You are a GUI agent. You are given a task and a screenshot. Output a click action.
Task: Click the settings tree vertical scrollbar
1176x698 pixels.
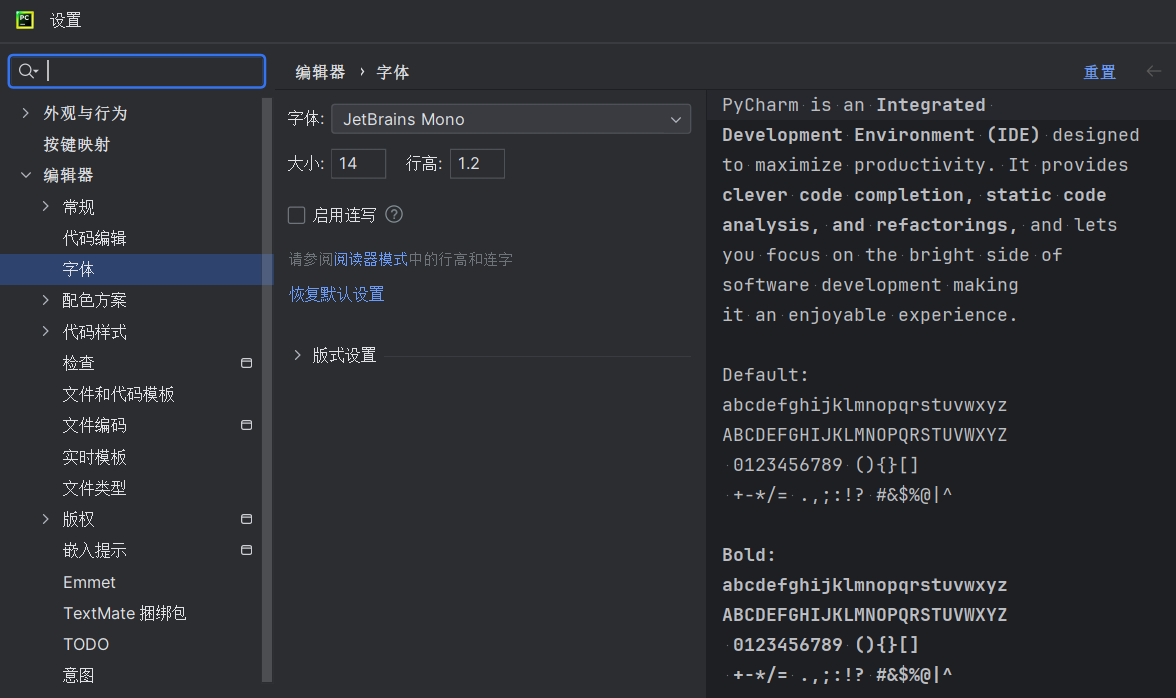click(266, 390)
